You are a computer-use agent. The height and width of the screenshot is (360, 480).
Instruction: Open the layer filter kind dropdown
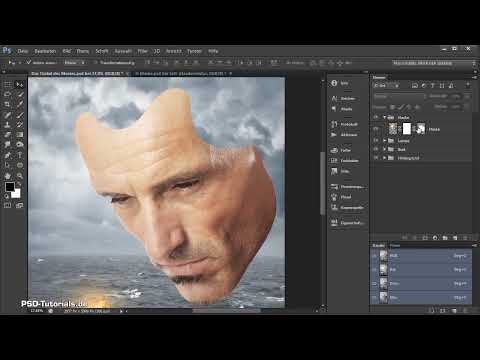(387, 86)
